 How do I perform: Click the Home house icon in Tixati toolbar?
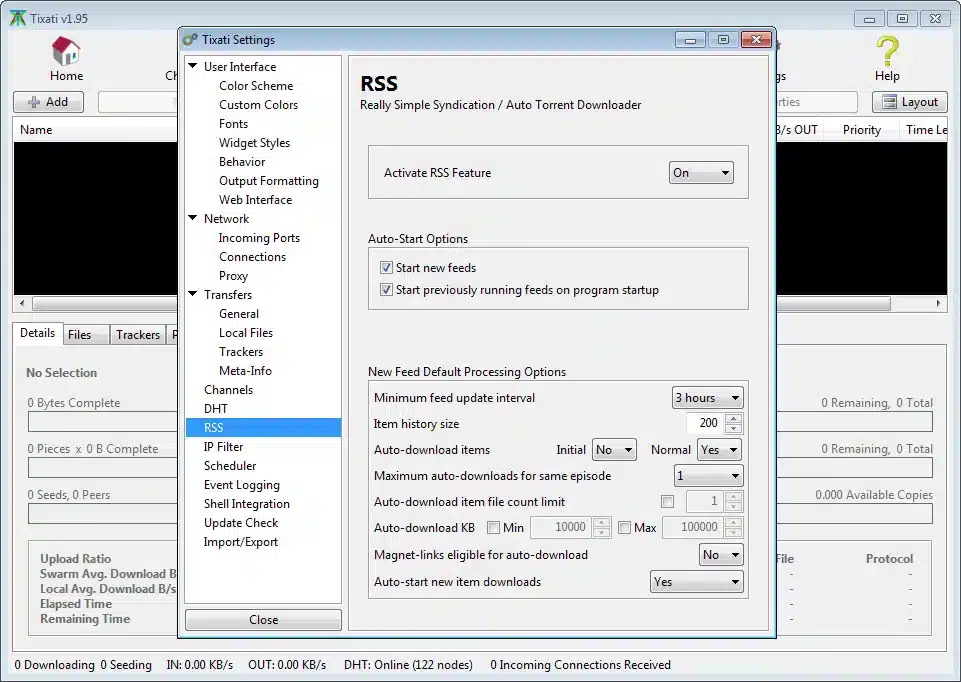pos(66,51)
